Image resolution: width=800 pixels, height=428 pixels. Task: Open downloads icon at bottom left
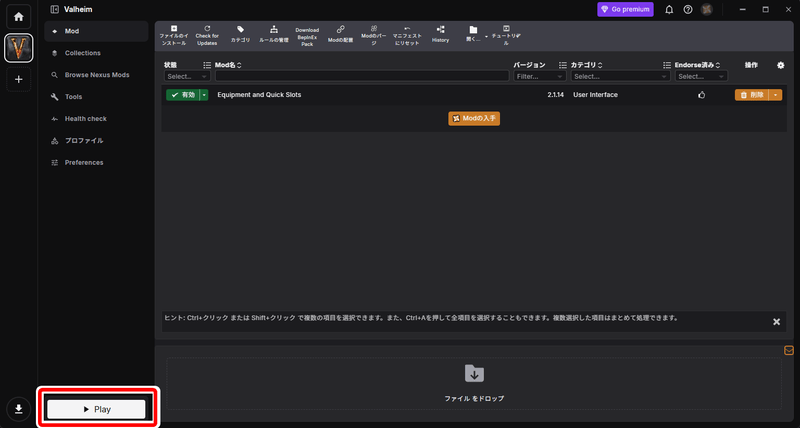(18, 409)
